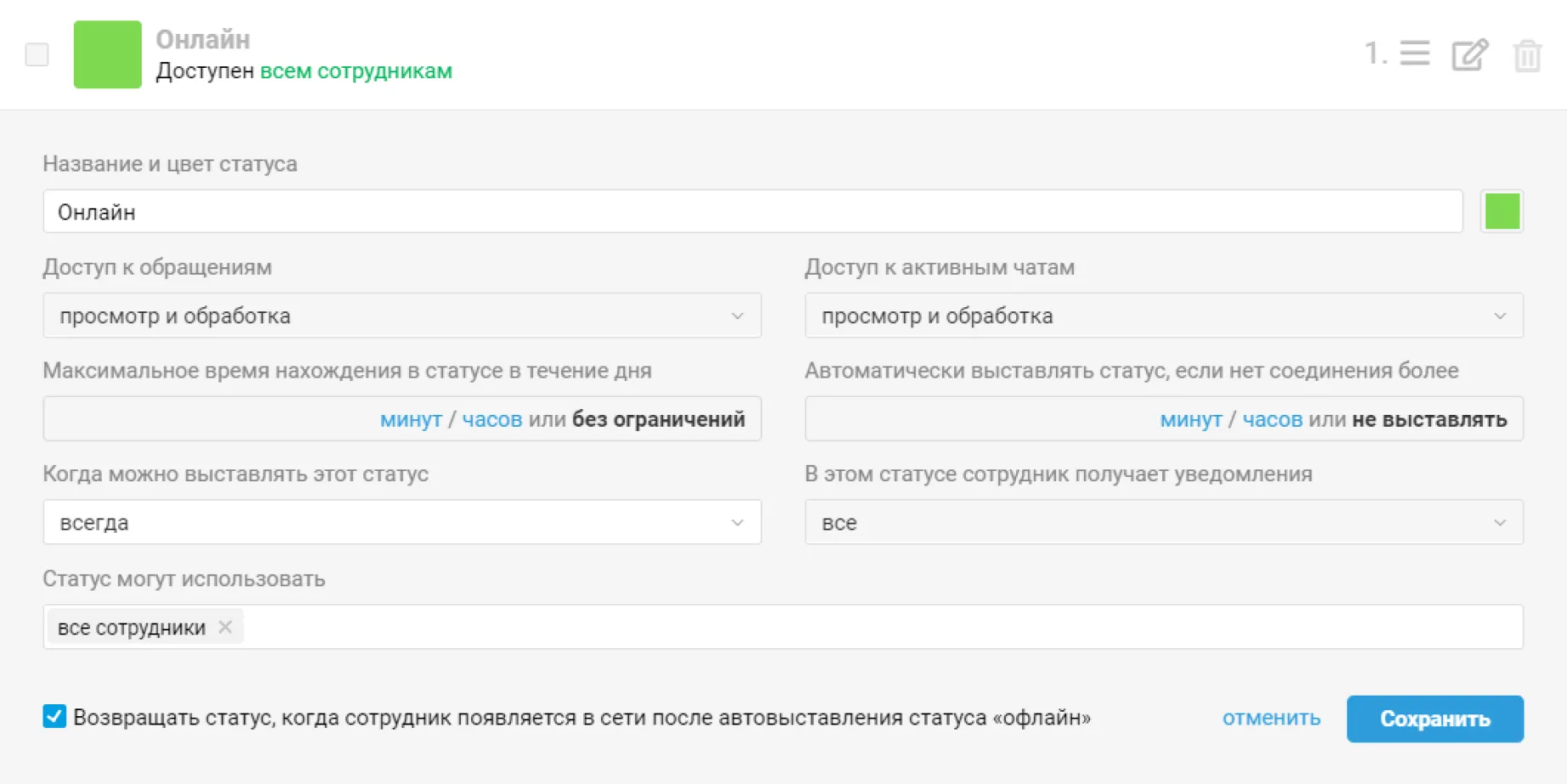Delete the Онлайн status with trash icon
The width and height of the screenshot is (1567, 784).
point(1527,55)
